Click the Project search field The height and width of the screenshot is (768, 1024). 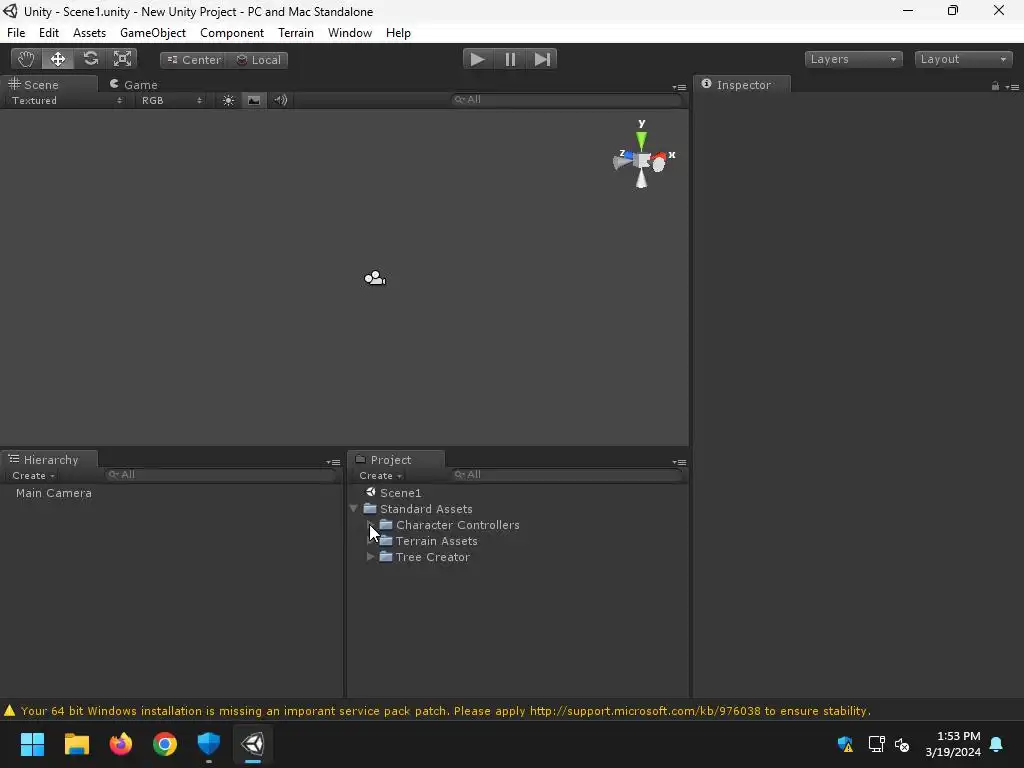[566, 475]
